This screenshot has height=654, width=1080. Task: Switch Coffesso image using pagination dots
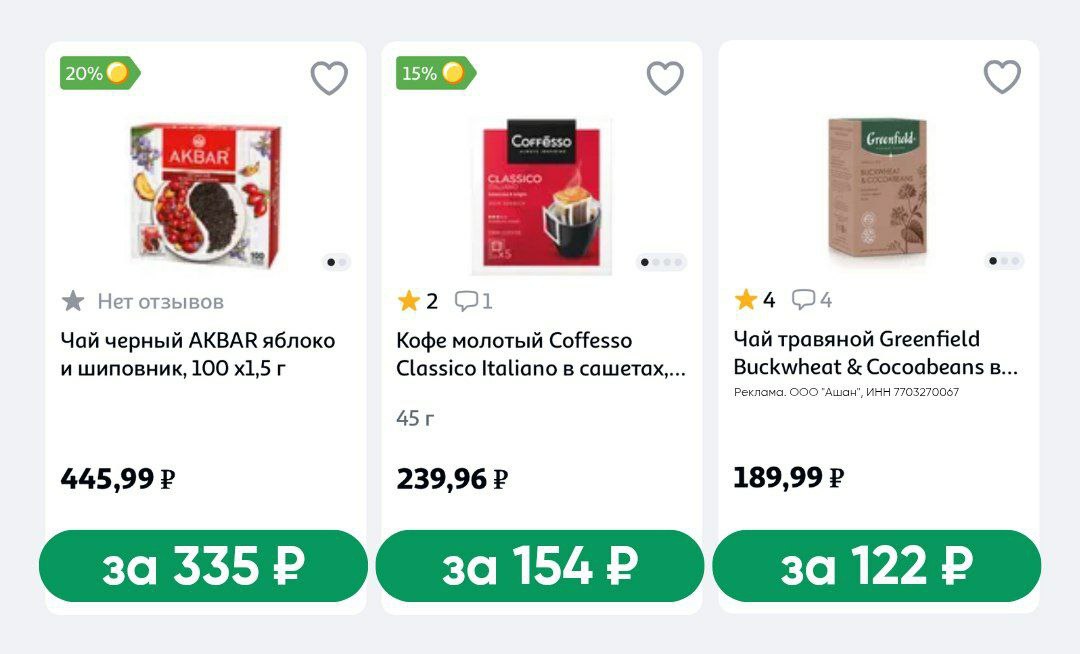[662, 263]
